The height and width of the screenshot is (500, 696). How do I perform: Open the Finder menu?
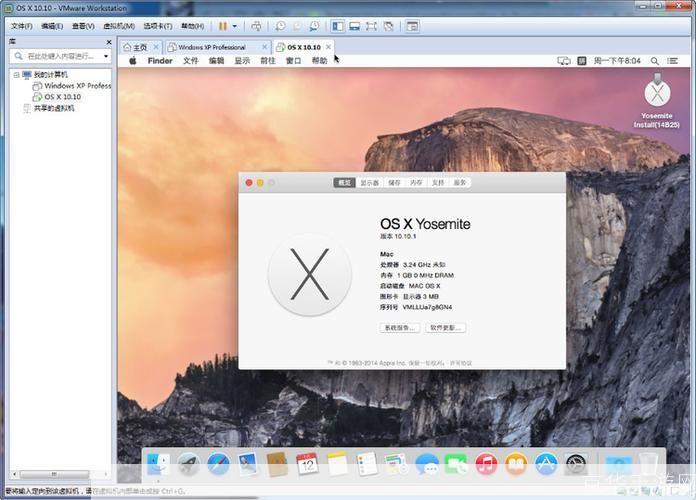pos(160,61)
